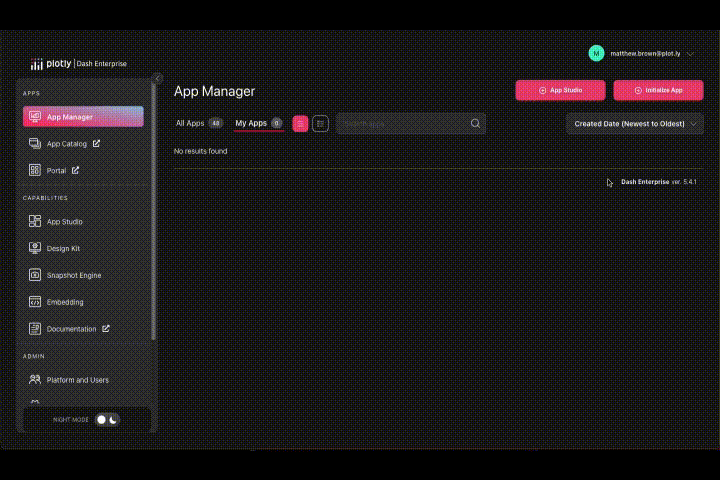Click the Design Kit icon

tap(35, 248)
